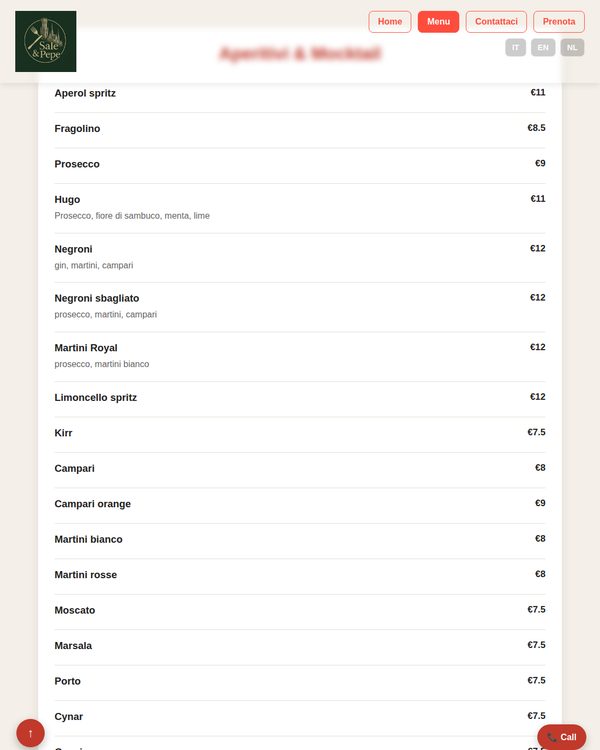Click the blurred Aperitivi section heading
This screenshot has width=600, height=750.
point(300,54)
